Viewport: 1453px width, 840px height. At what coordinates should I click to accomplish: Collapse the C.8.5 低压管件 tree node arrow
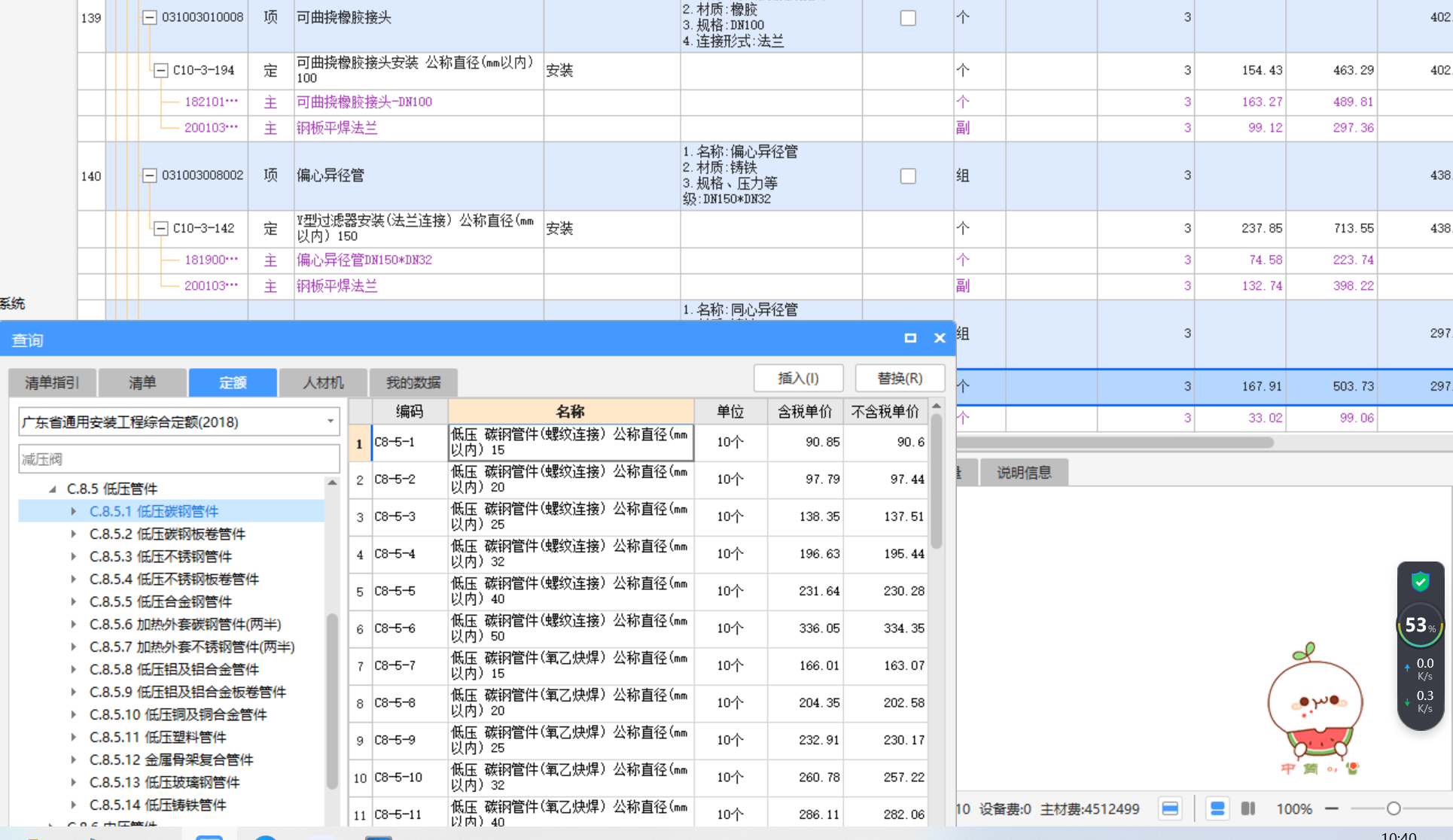(x=53, y=489)
